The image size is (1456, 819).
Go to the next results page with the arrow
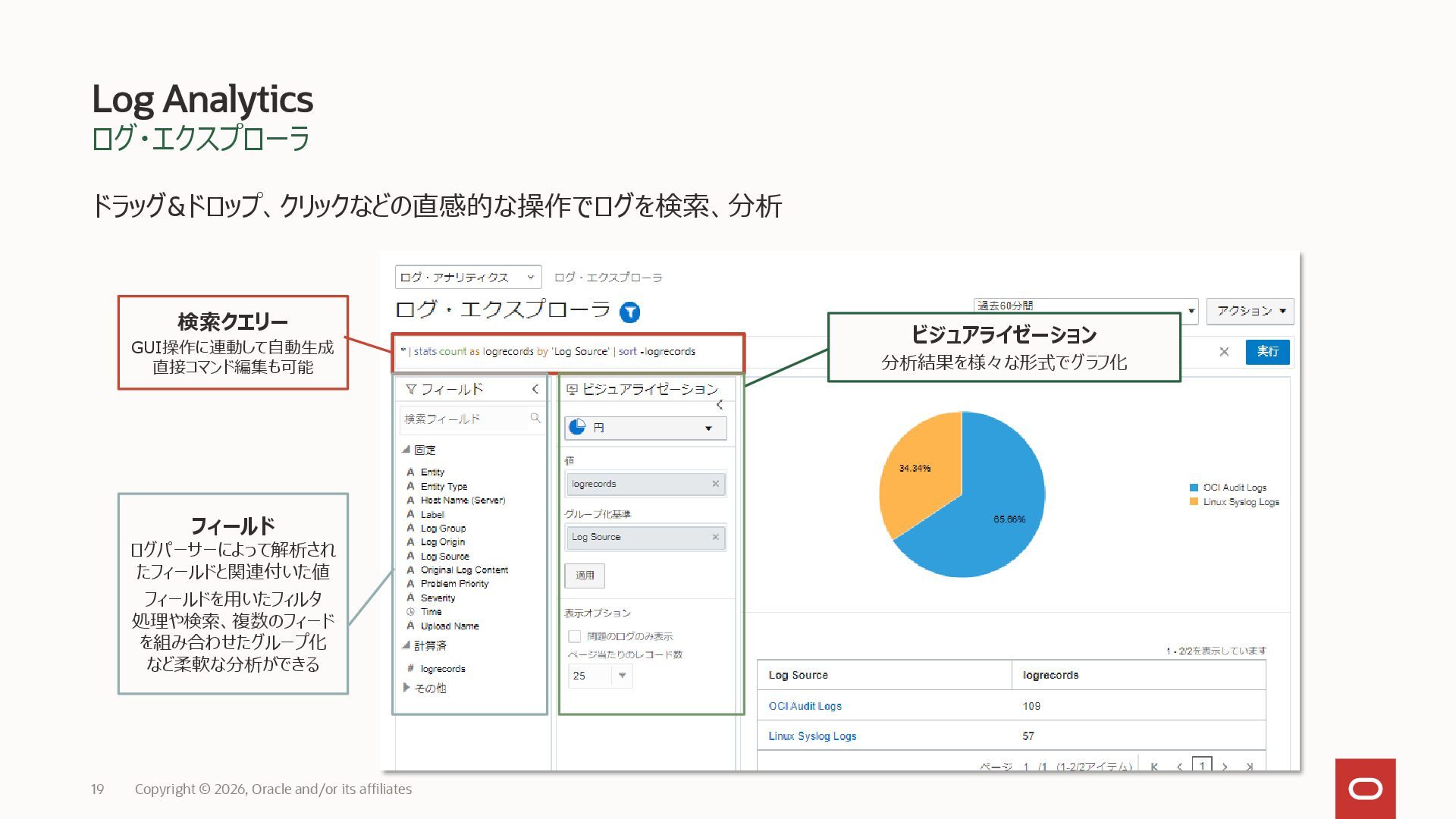[1225, 767]
